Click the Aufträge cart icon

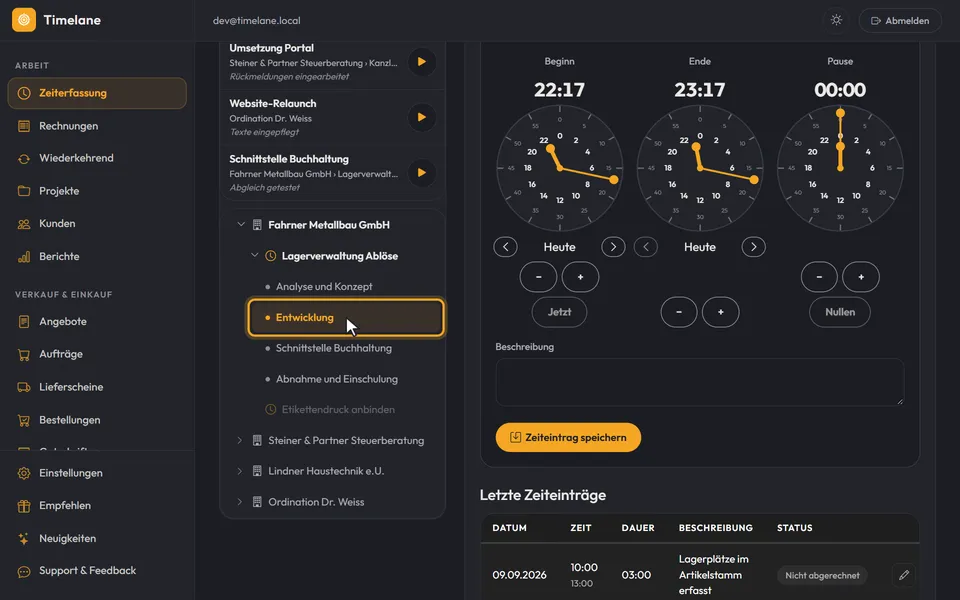(x=24, y=354)
